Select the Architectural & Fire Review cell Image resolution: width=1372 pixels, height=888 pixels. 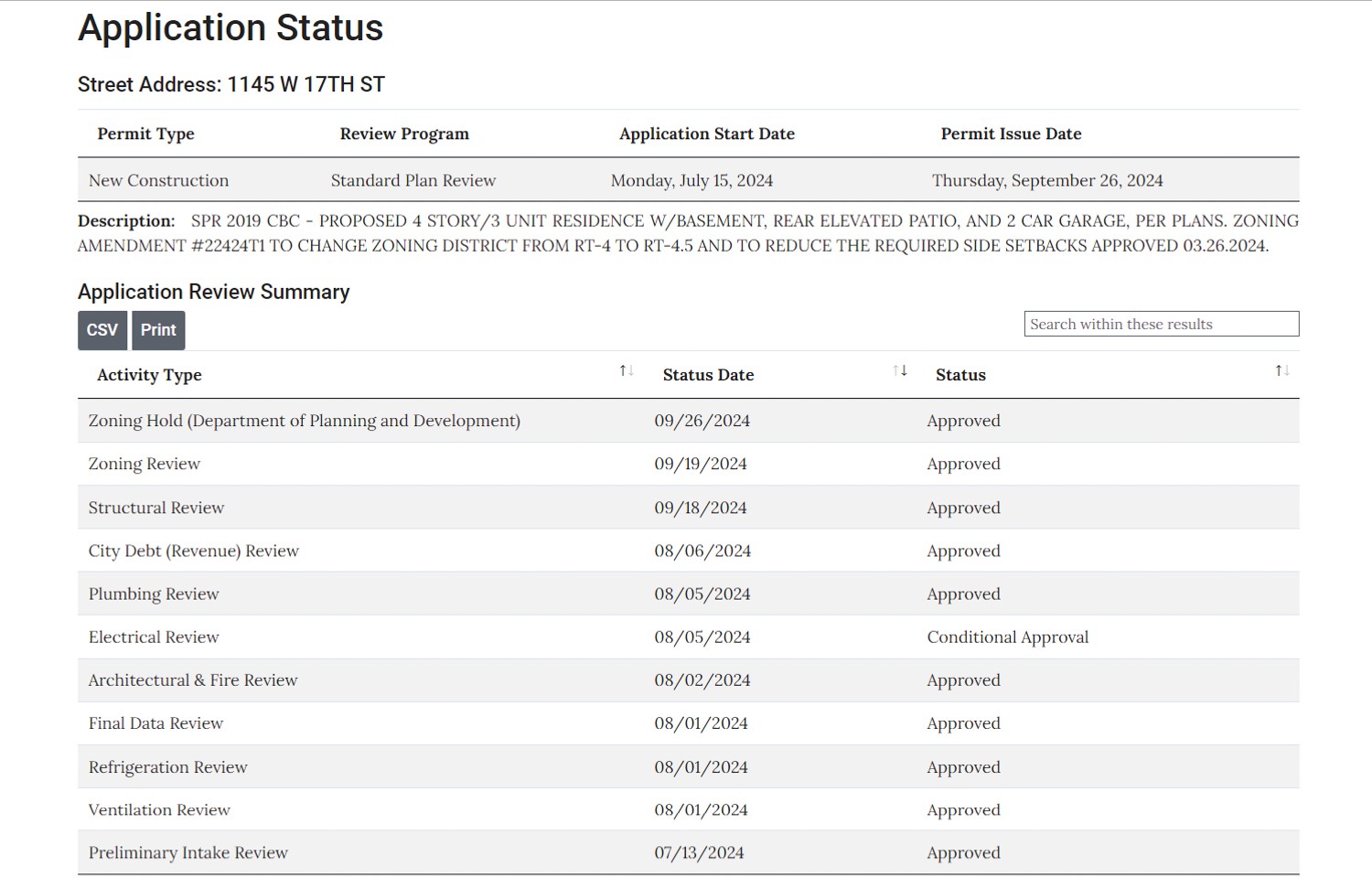[193, 679]
